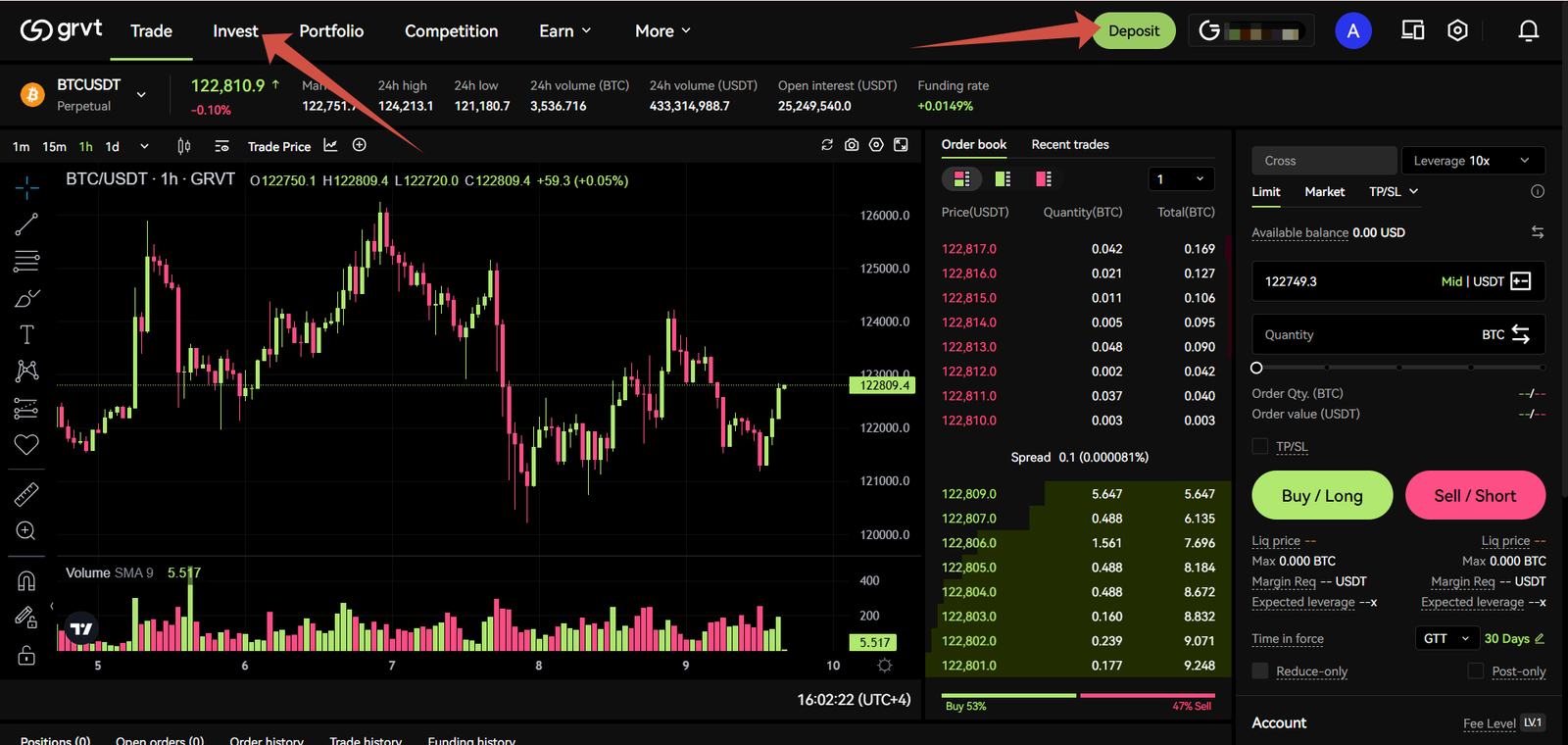Switch to Recent trades tab
The height and width of the screenshot is (745, 1568).
1070,145
